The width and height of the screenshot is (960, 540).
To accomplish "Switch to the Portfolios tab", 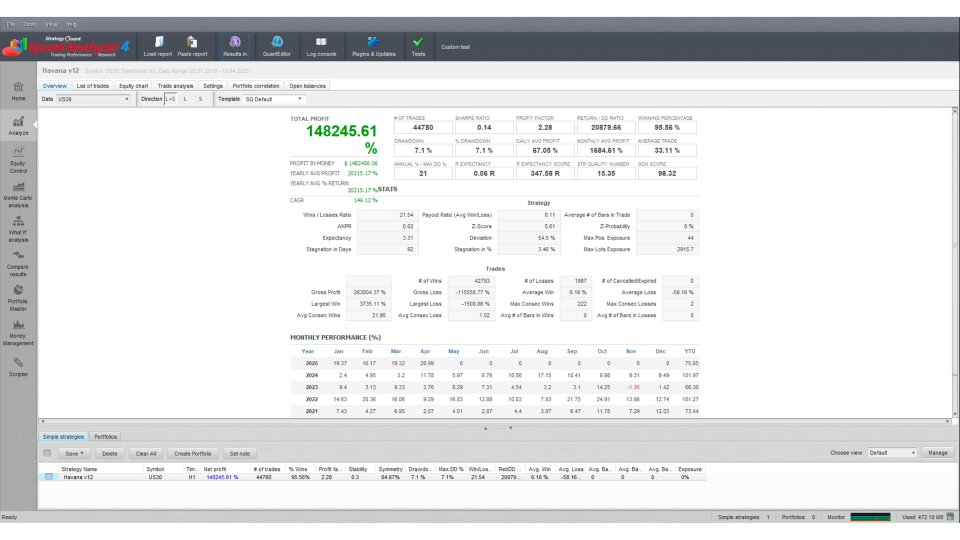I will tap(105, 437).
